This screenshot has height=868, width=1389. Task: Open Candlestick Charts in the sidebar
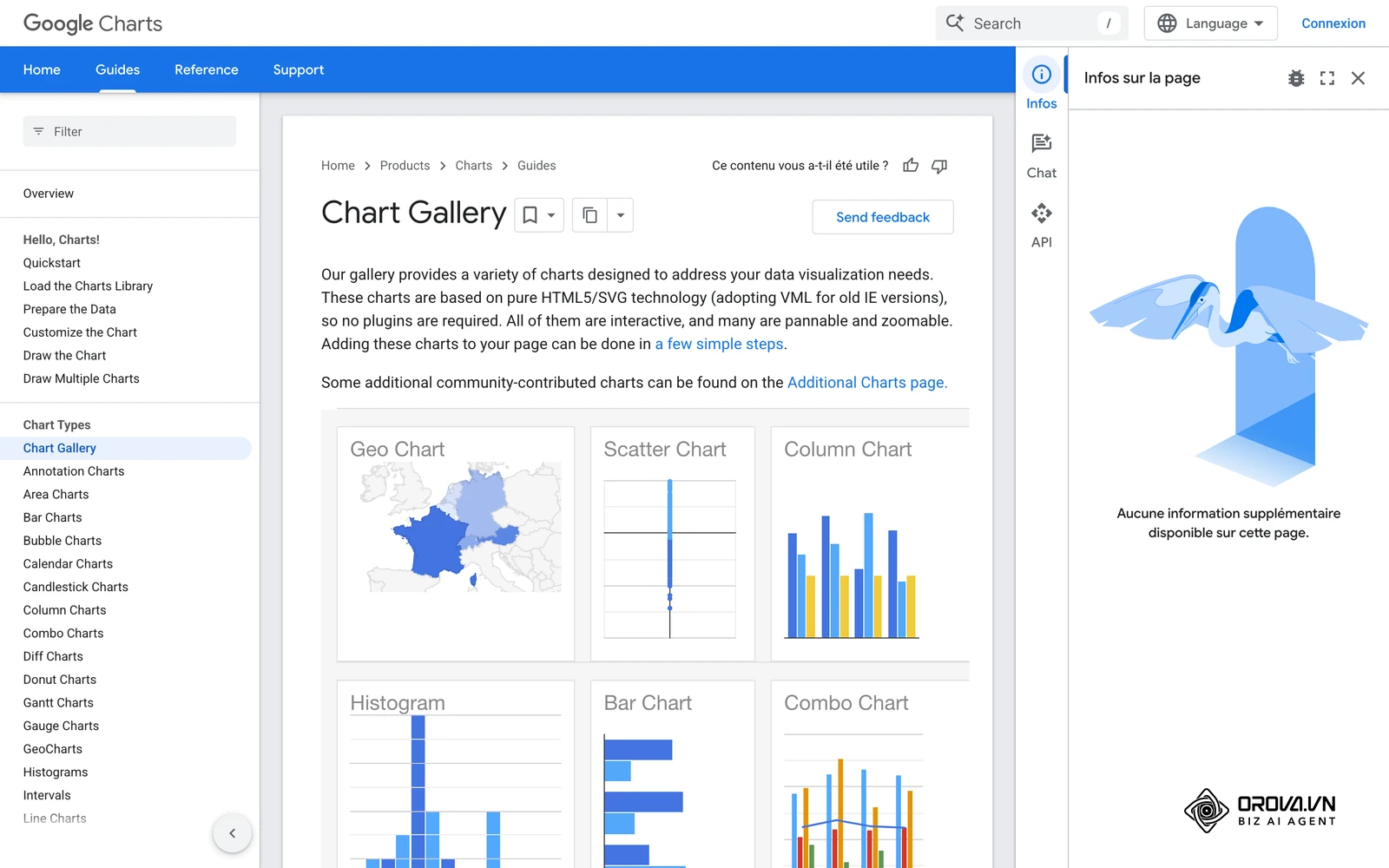click(76, 587)
